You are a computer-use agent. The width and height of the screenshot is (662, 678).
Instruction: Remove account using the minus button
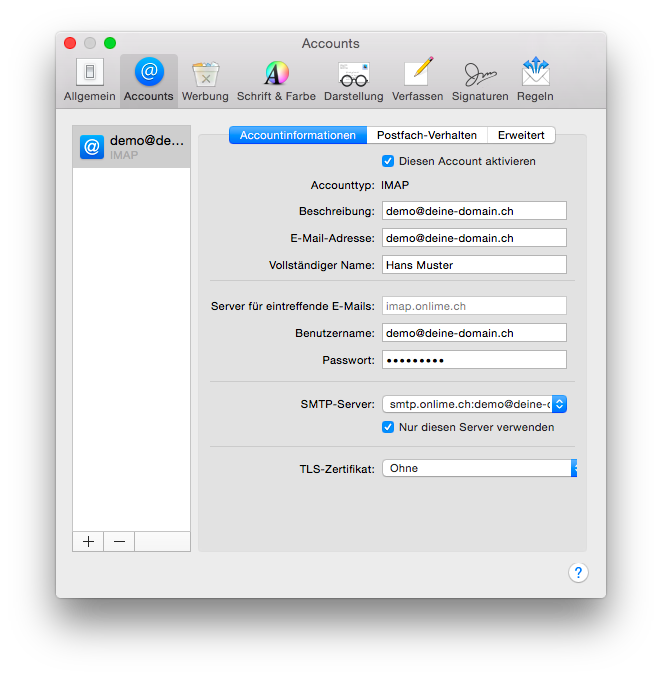tap(119, 541)
